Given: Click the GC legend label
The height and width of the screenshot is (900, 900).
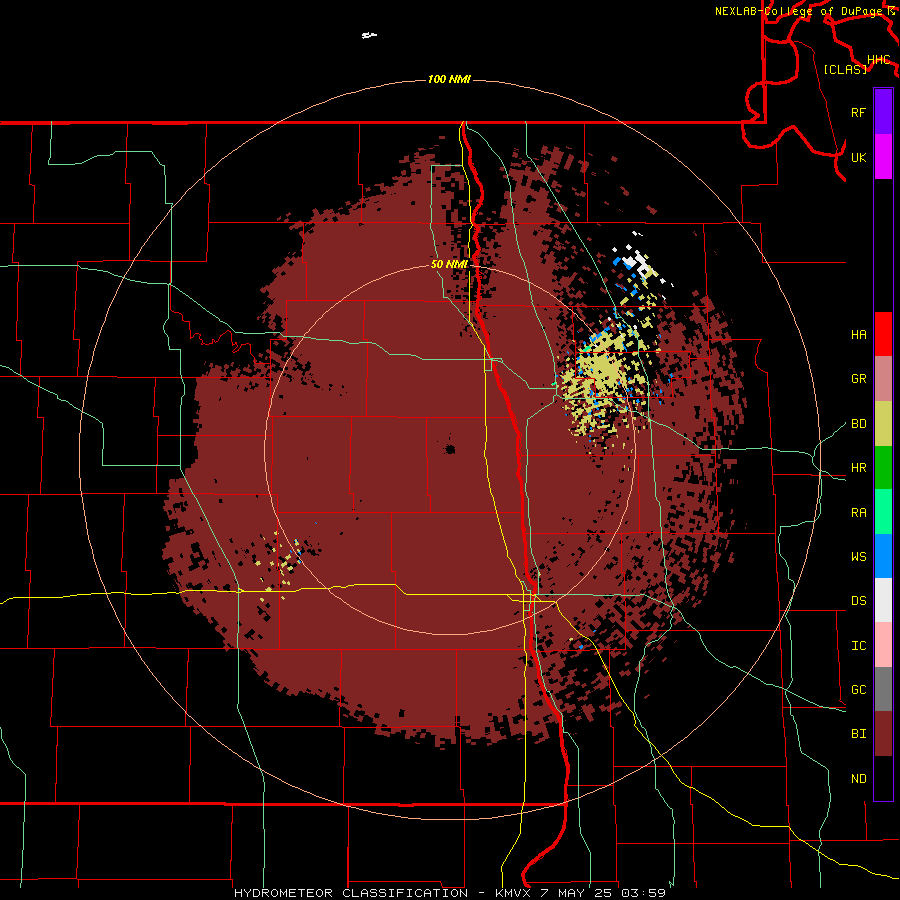Looking at the screenshot, I should [859, 690].
